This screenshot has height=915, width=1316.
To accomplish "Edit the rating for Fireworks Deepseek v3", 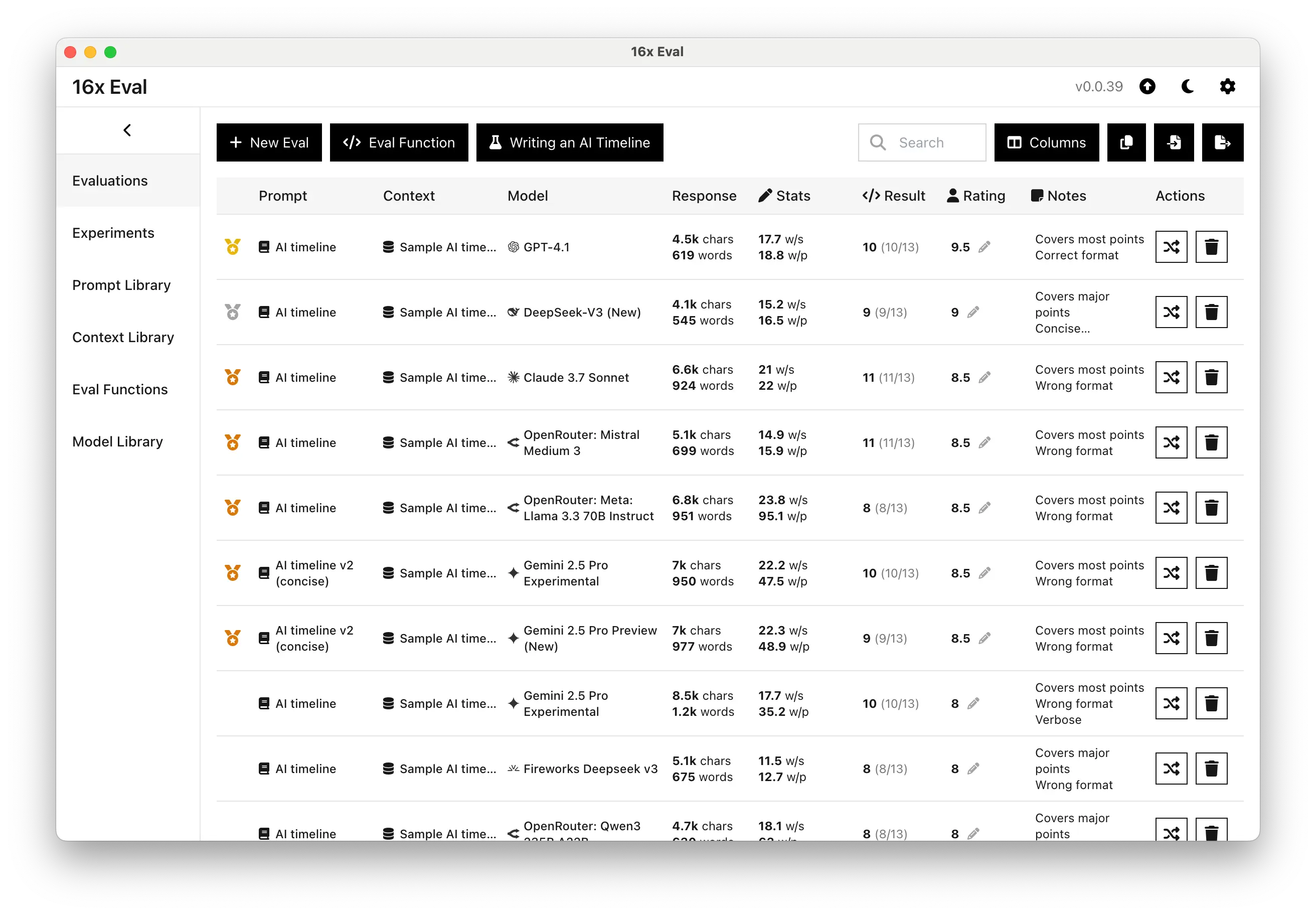I will [x=973, y=769].
